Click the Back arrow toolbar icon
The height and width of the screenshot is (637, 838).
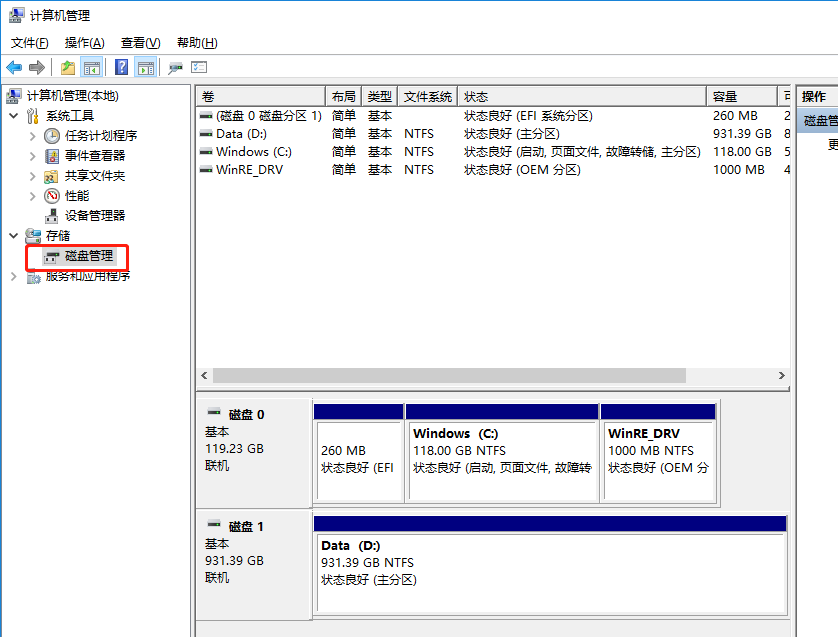14,67
